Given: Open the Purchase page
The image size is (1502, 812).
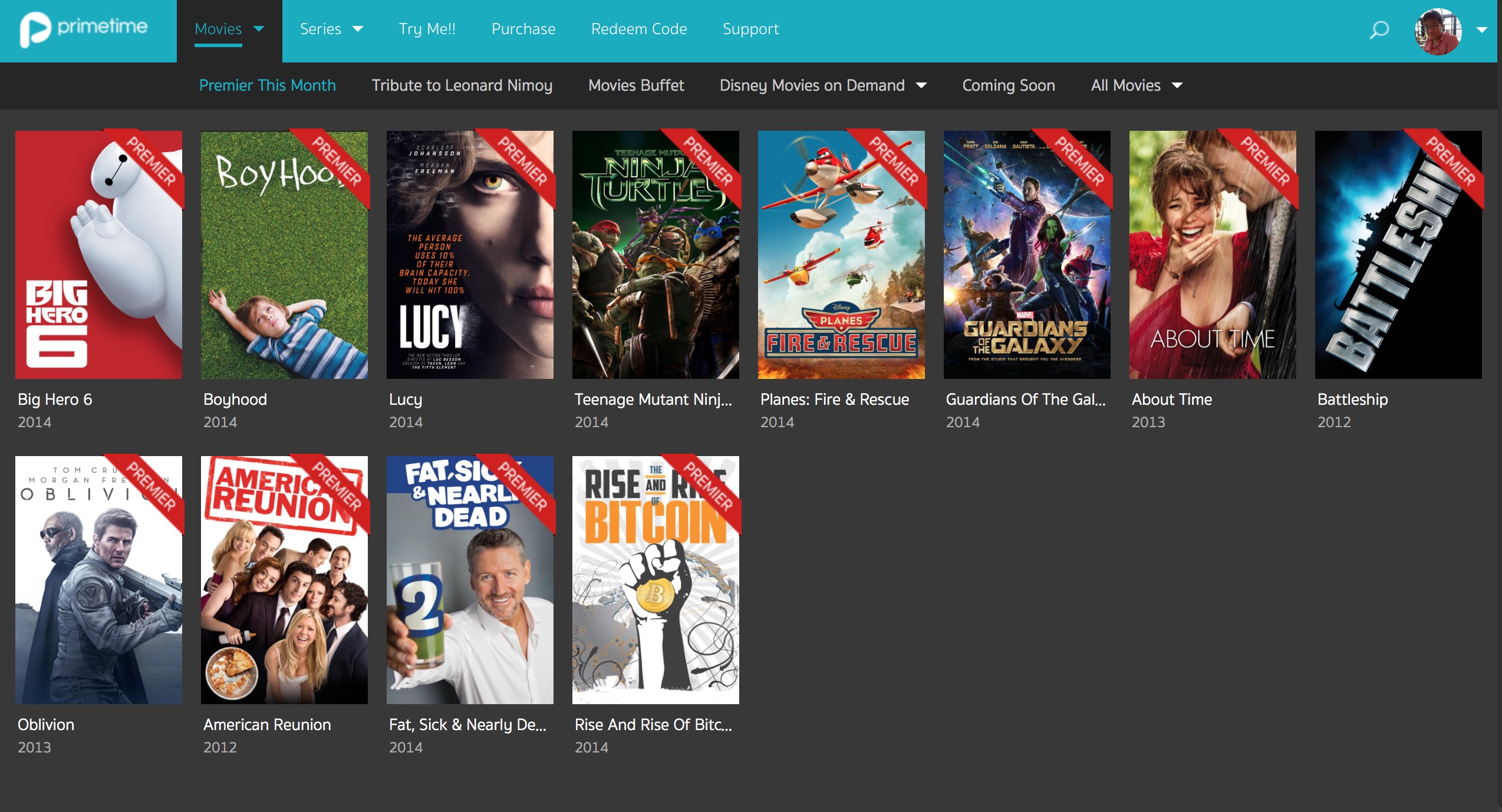Looking at the screenshot, I should (x=523, y=29).
